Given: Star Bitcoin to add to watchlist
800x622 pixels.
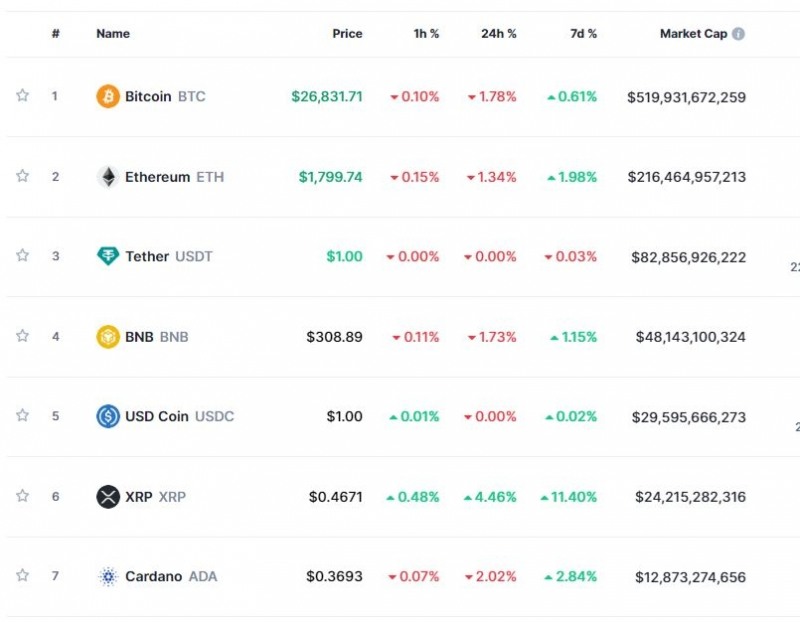Looking at the screenshot, I should 22,96.
